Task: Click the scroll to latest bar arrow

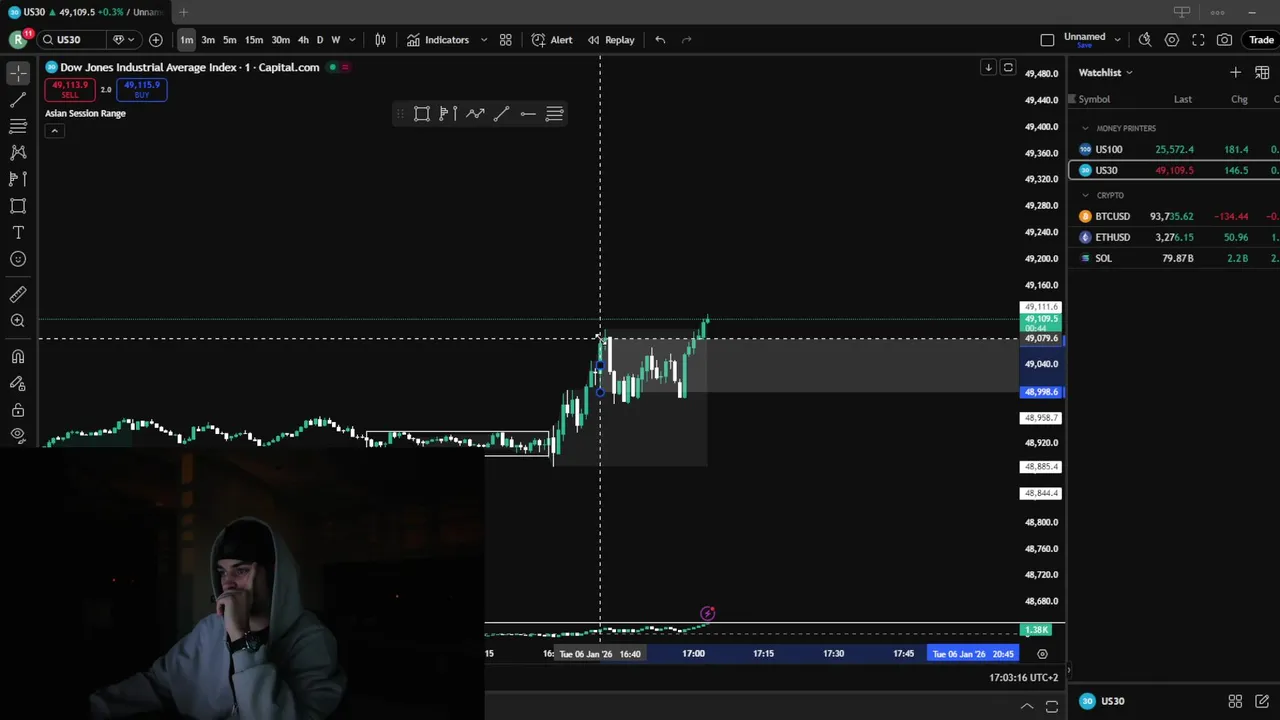Action: [x=988, y=67]
